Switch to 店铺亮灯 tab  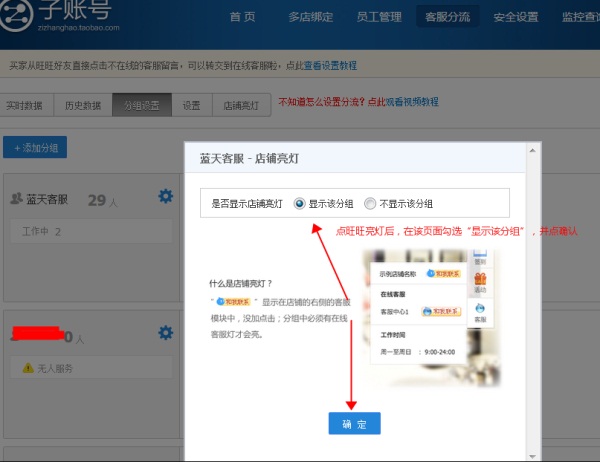point(241,105)
